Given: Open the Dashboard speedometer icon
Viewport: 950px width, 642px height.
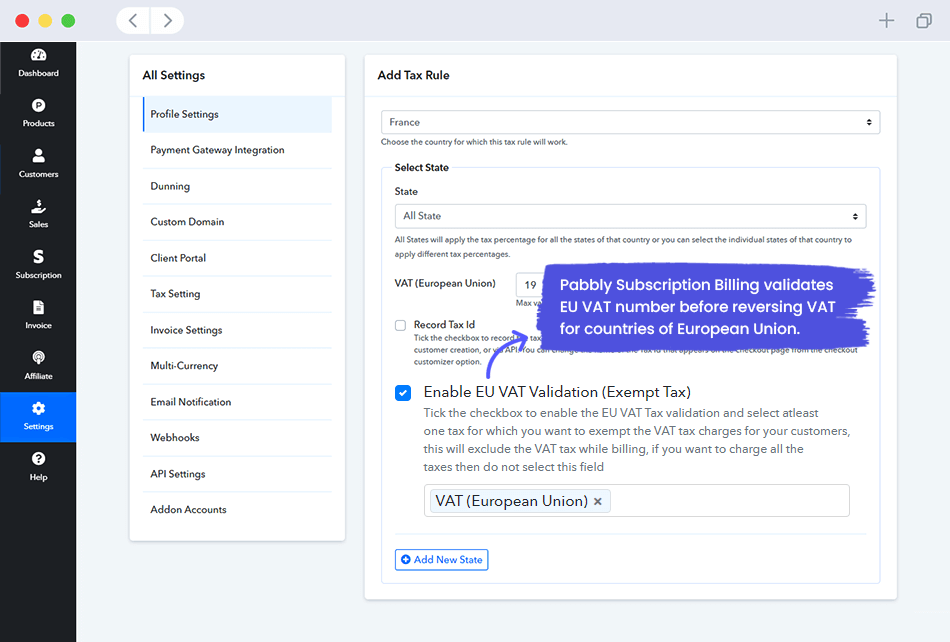Looking at the screenshot, I should coord(38,55).
